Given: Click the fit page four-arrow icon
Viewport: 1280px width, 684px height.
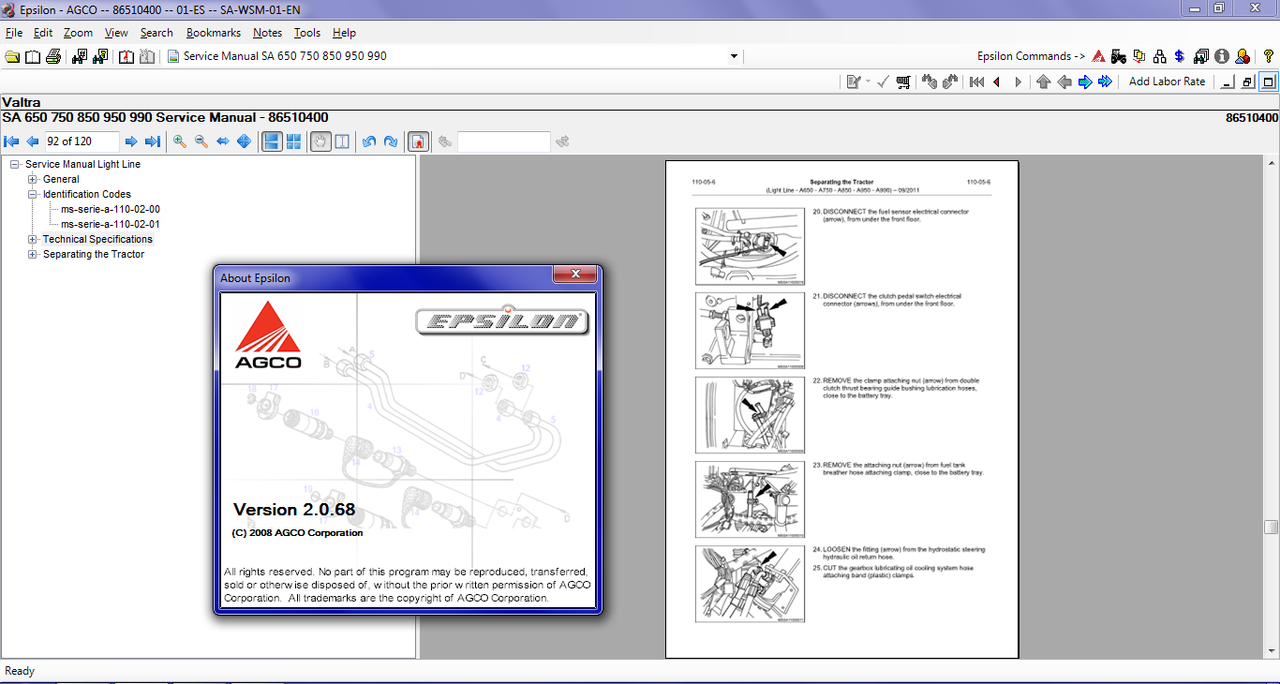Looking at the screenshot, I should tap(244, 142).
